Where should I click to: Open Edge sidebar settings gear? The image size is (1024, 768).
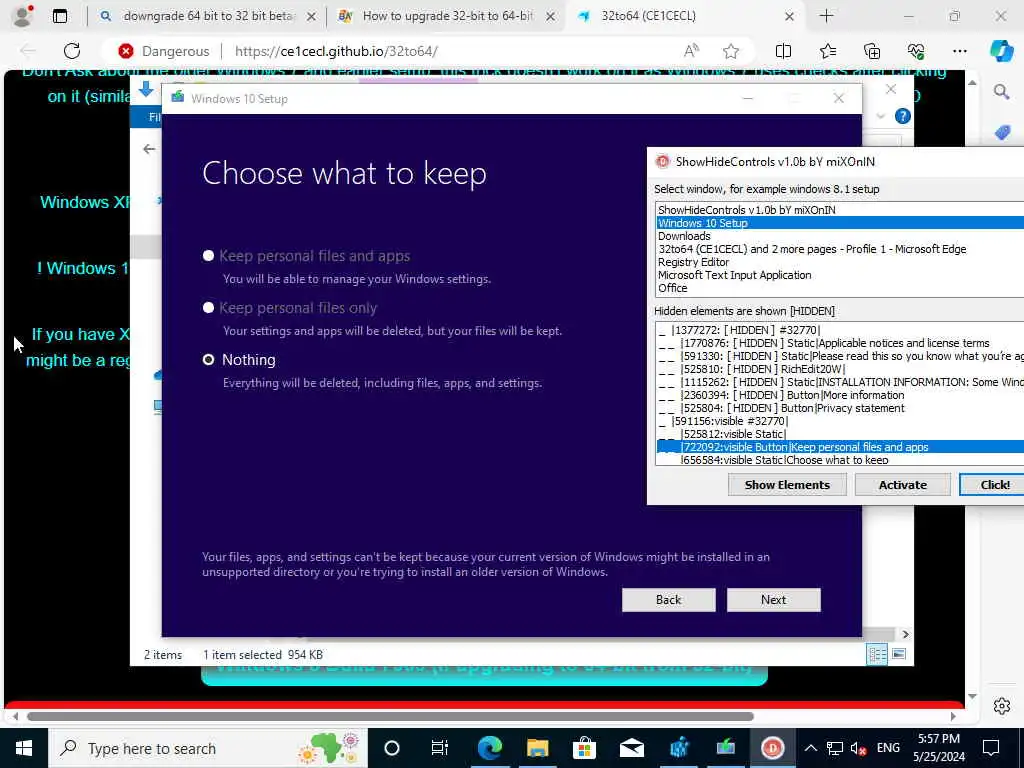pos(1002,706)
